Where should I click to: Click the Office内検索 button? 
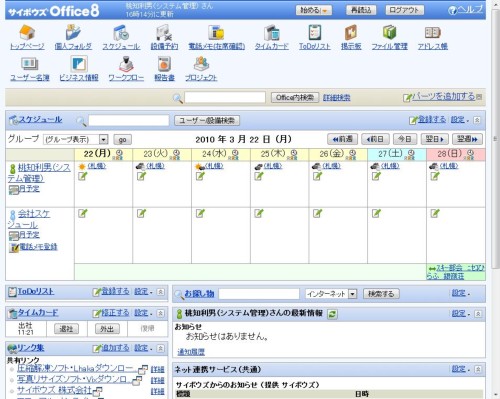point(295,97)
